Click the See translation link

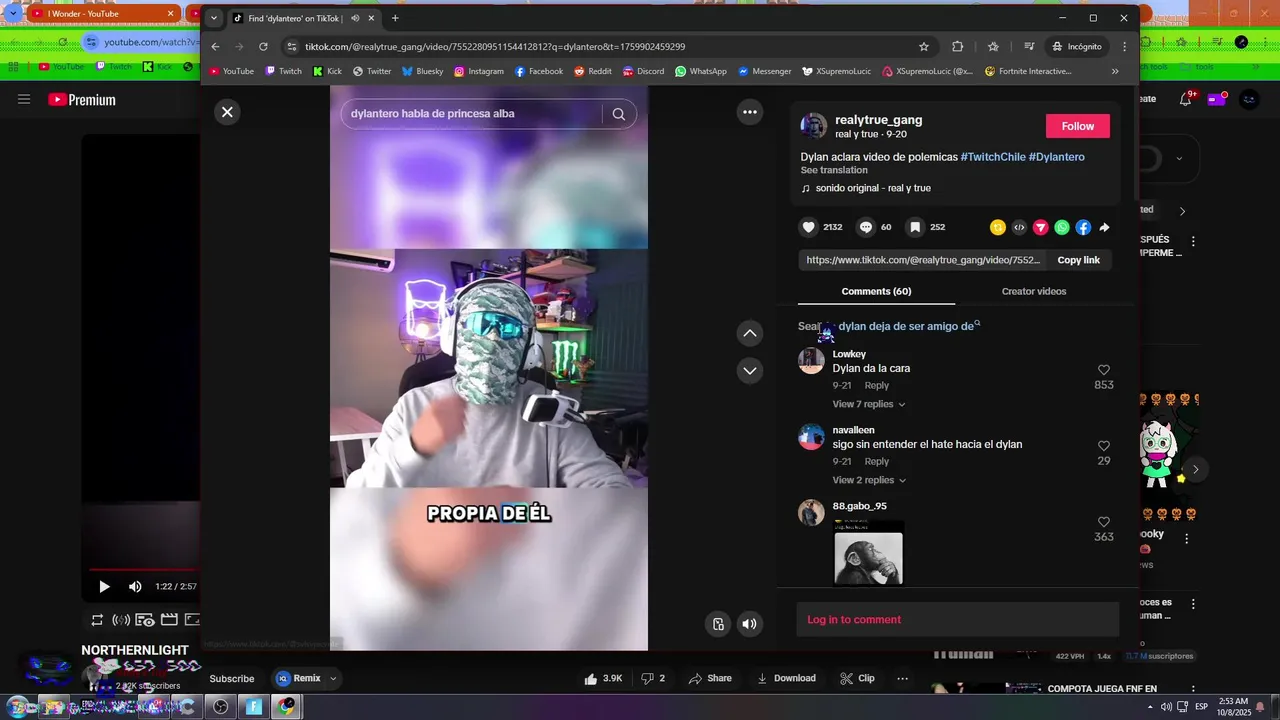point(834,170)
